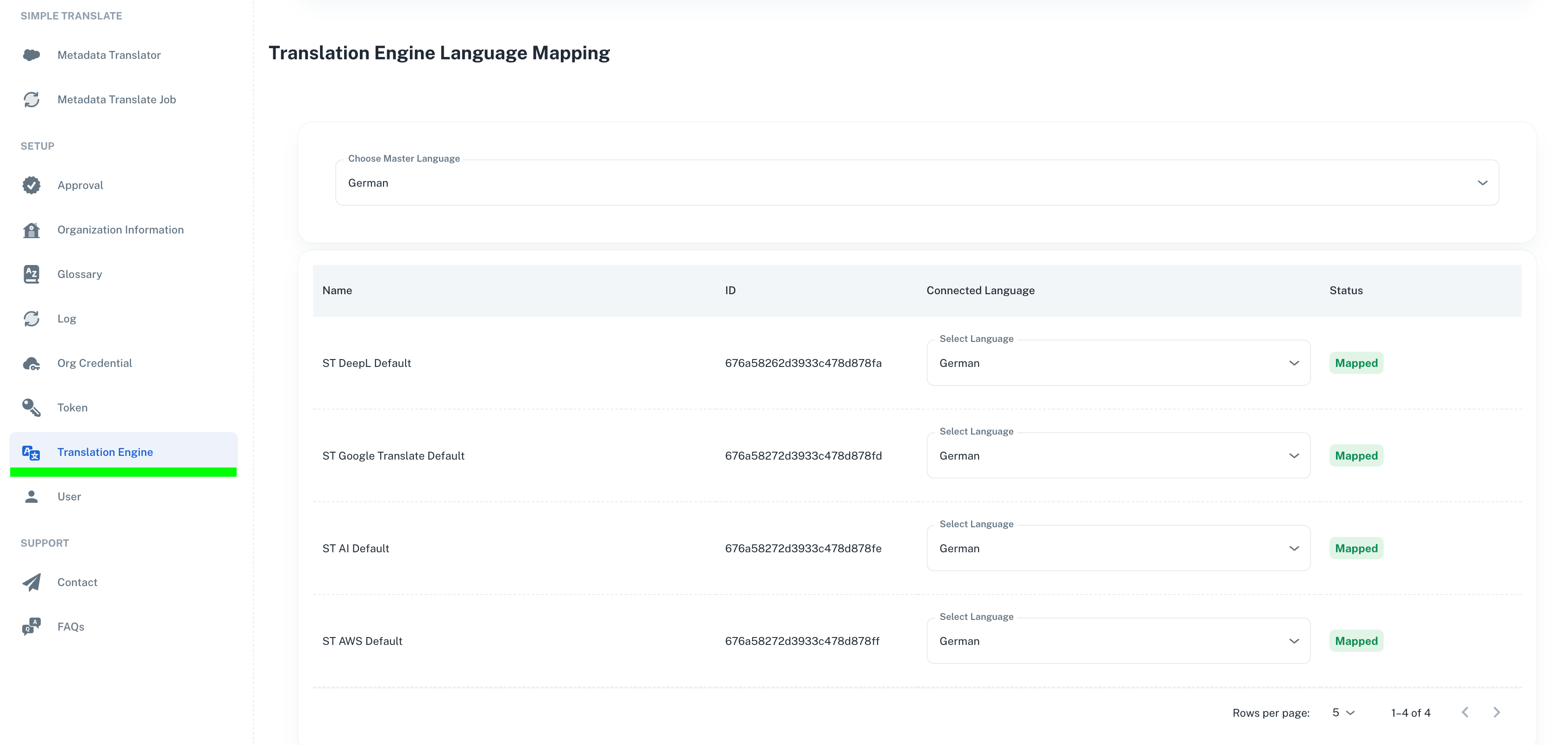Click the Mapped badge for ST AI Default

tap(1357, 548)
